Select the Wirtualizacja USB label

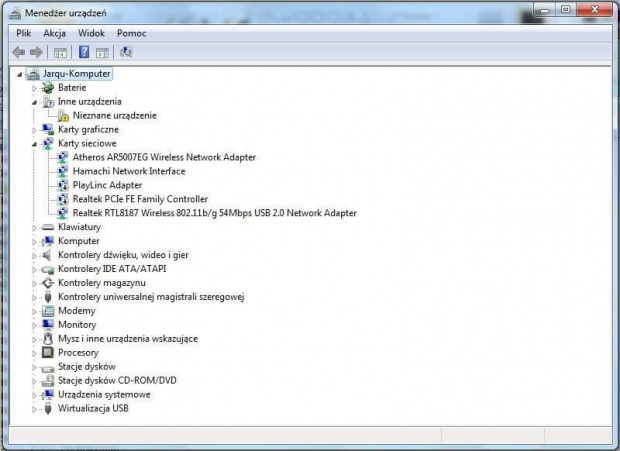(93, 408)
